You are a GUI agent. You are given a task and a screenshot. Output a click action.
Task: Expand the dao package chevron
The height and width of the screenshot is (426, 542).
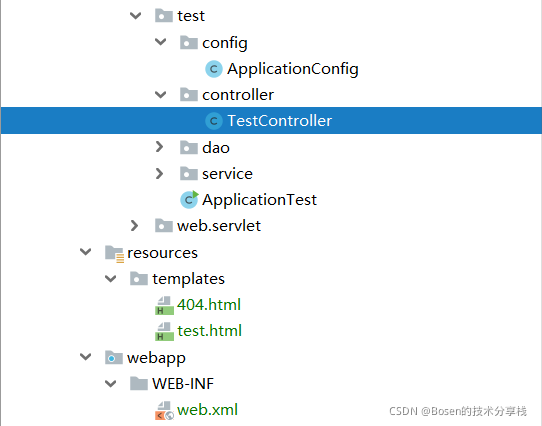coord(159,147)
